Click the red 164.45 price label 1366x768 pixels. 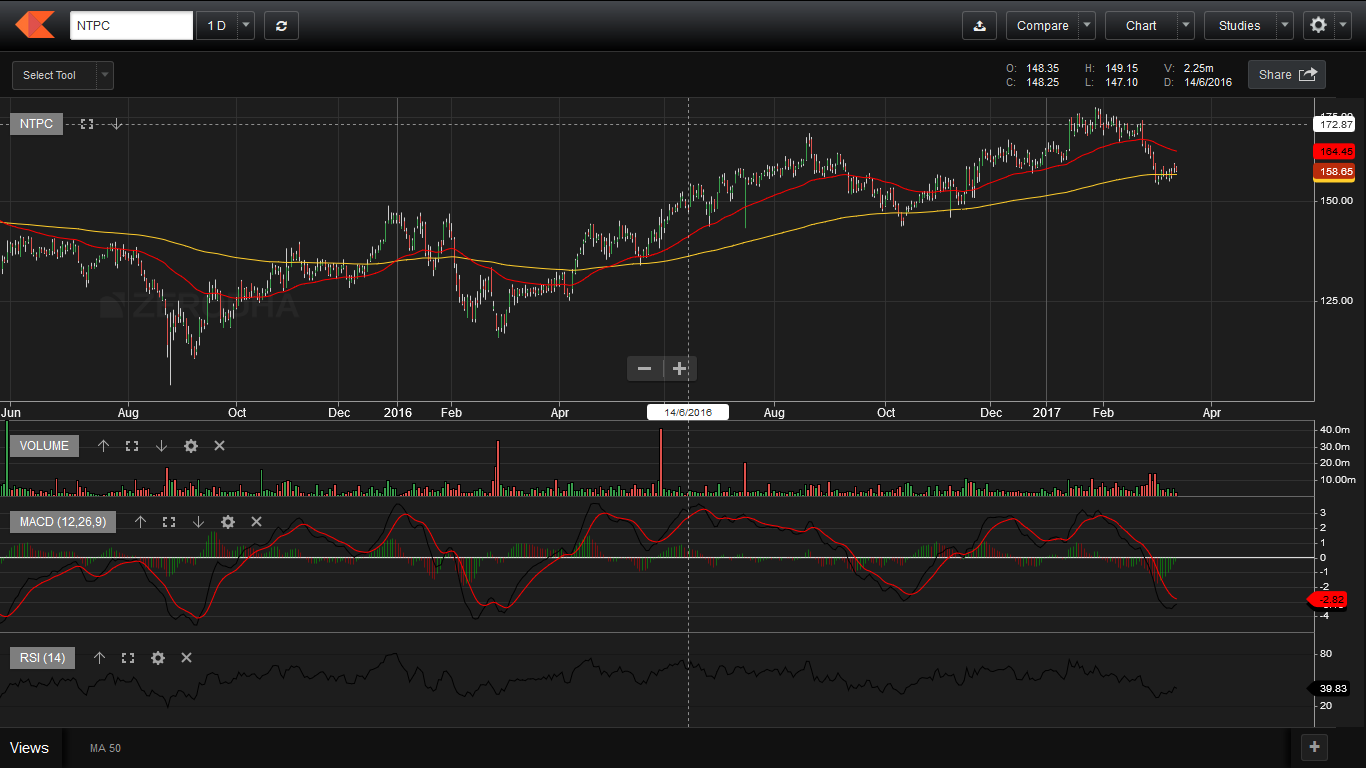tap(1335, 151)
